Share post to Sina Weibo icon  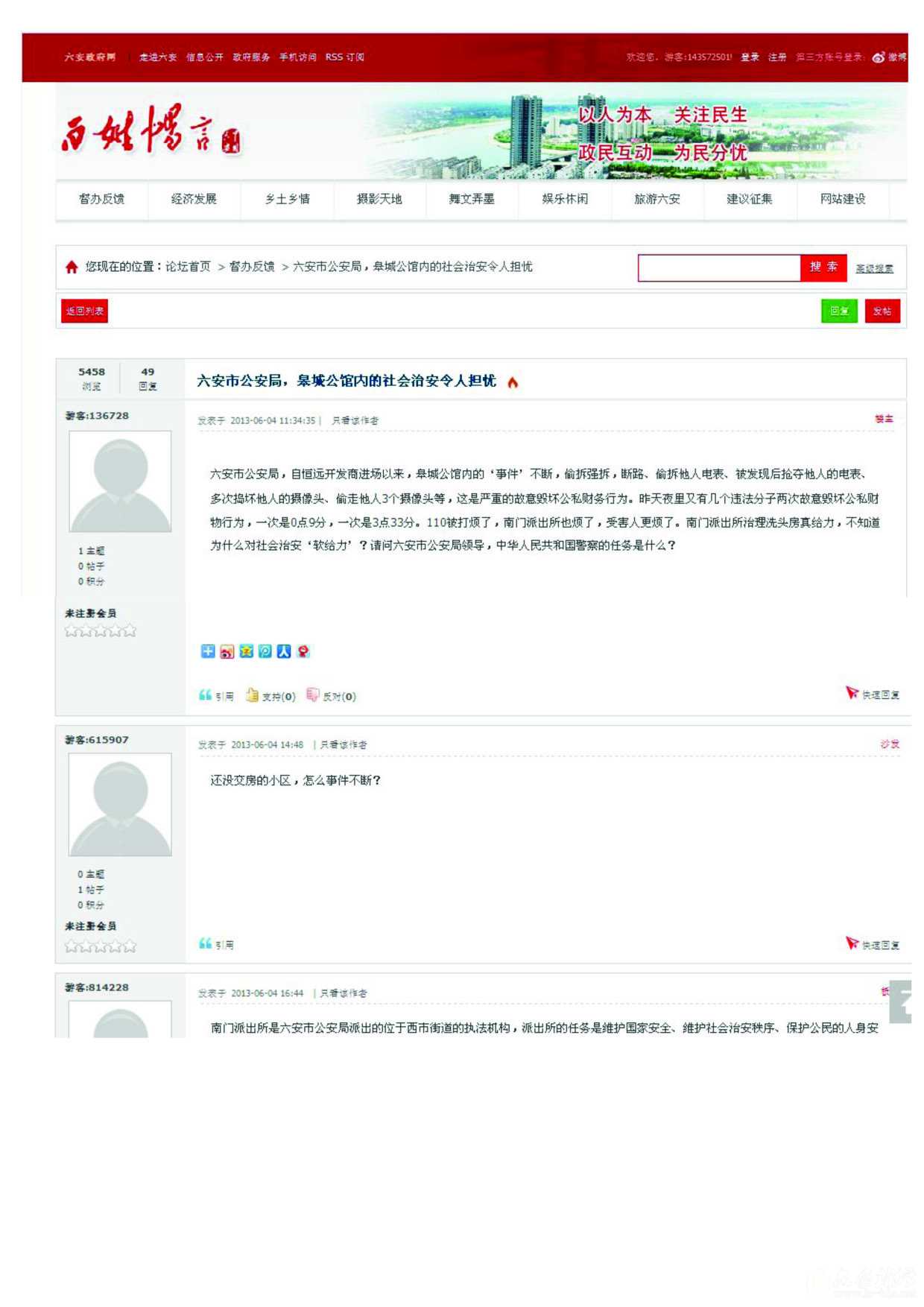[227, 651]
